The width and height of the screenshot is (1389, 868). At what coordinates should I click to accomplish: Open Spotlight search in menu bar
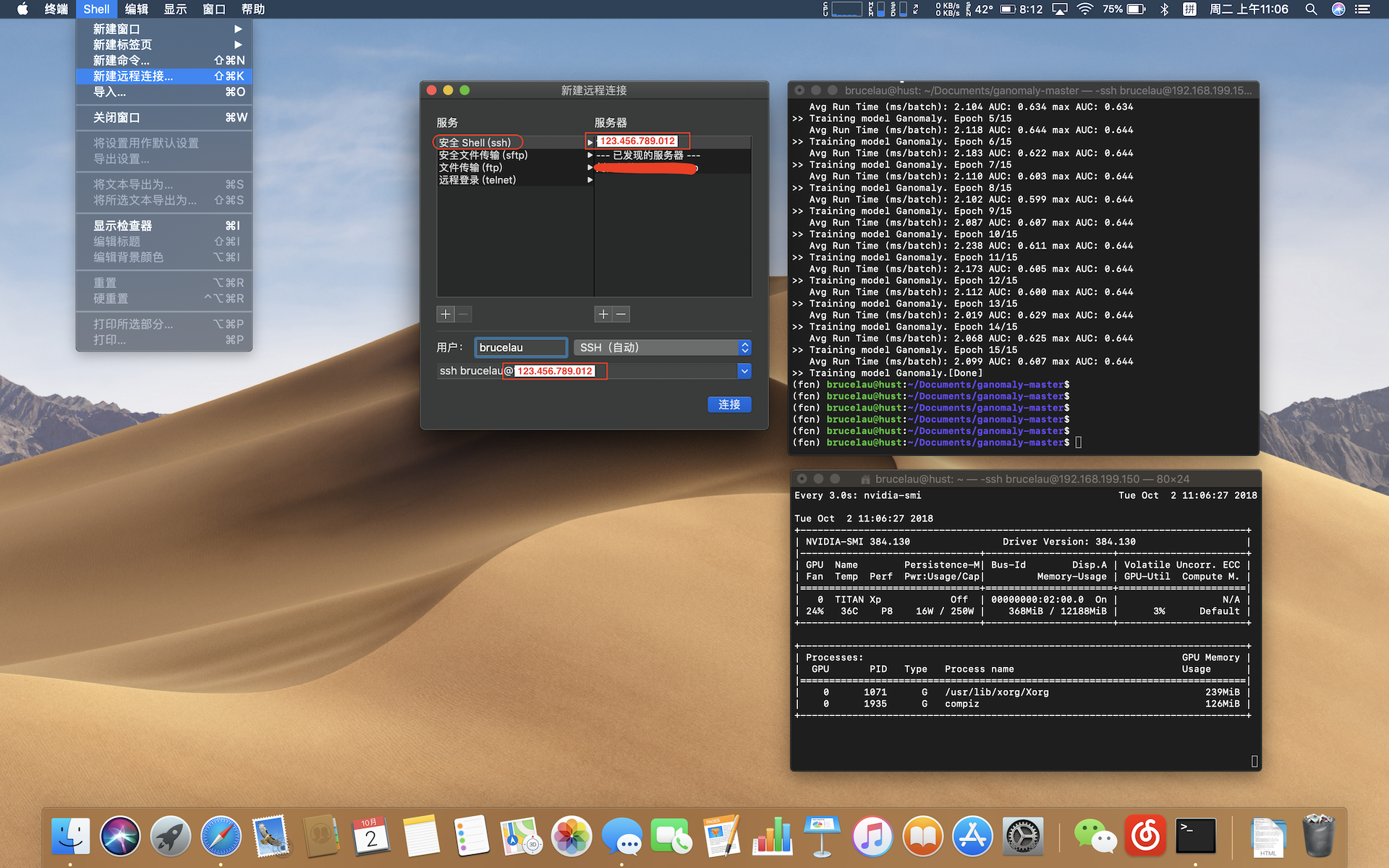(x=1311, y=9)
